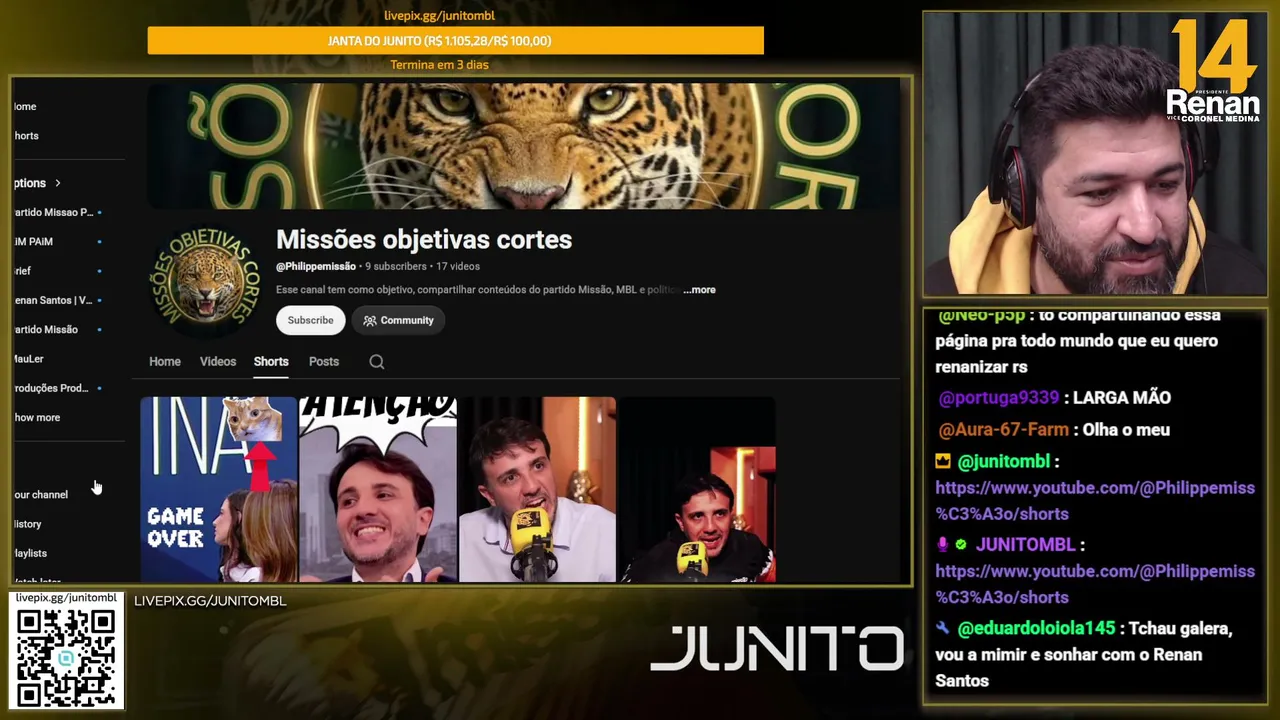
Task: Click the 'Termina em 3 dias' text
Action: pyautogui.click(x=439, y=65)
